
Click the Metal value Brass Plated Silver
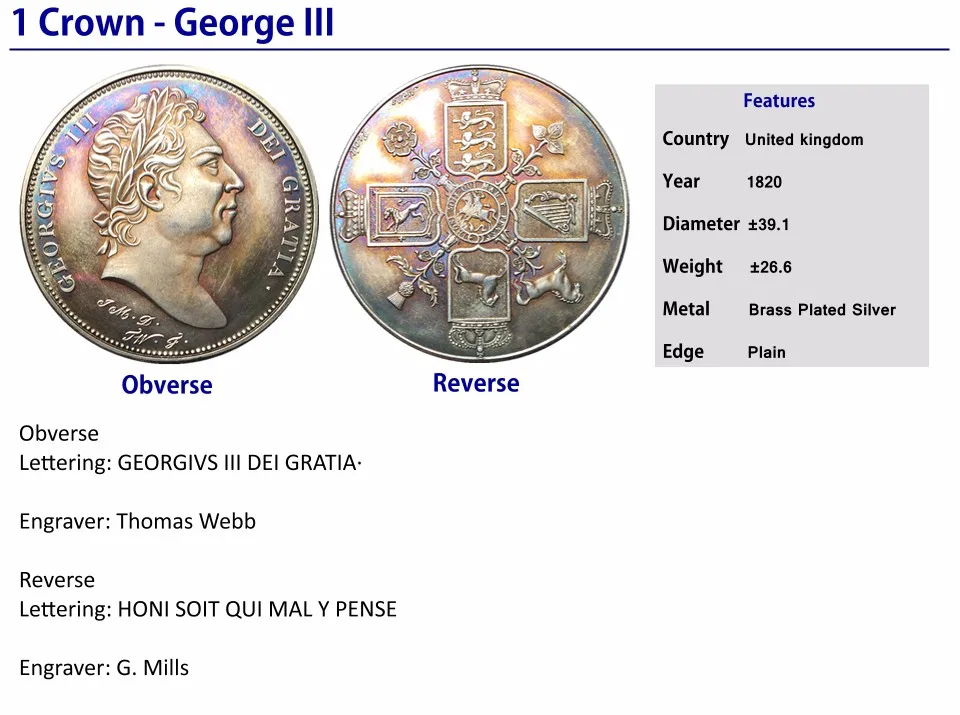(822, 310)
